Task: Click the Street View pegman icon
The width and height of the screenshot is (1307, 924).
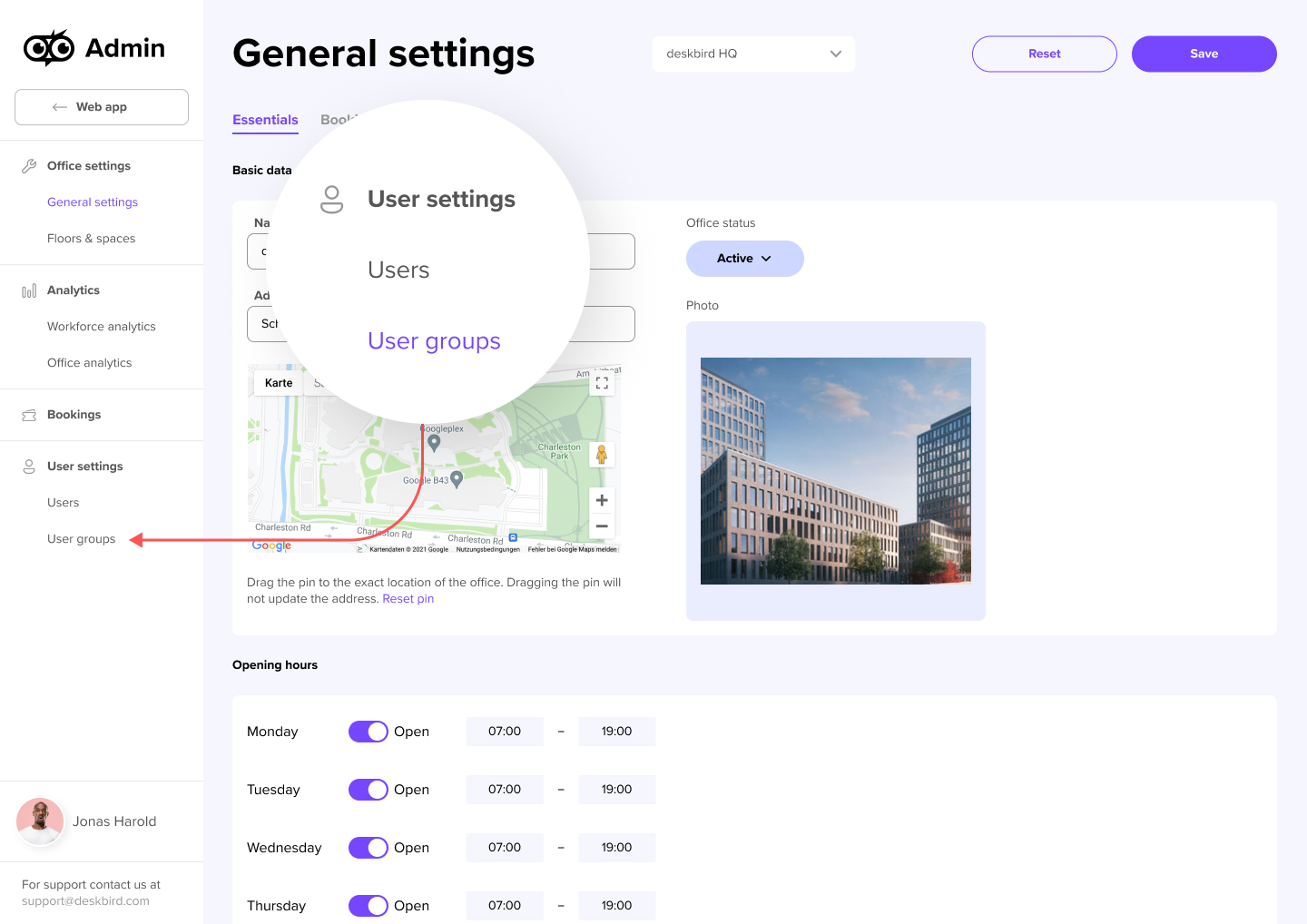Action: point(601,455)
